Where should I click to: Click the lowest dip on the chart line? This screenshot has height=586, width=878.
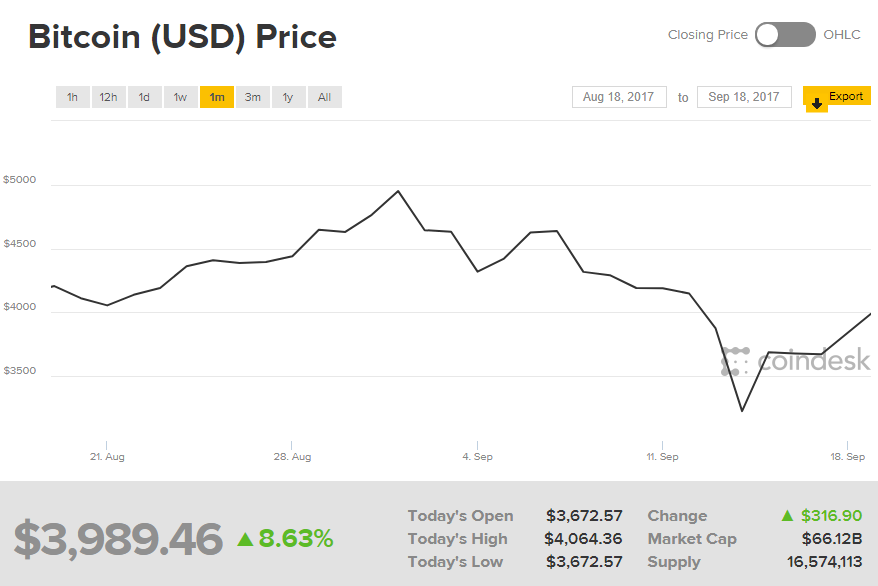[x=742, y=410]
